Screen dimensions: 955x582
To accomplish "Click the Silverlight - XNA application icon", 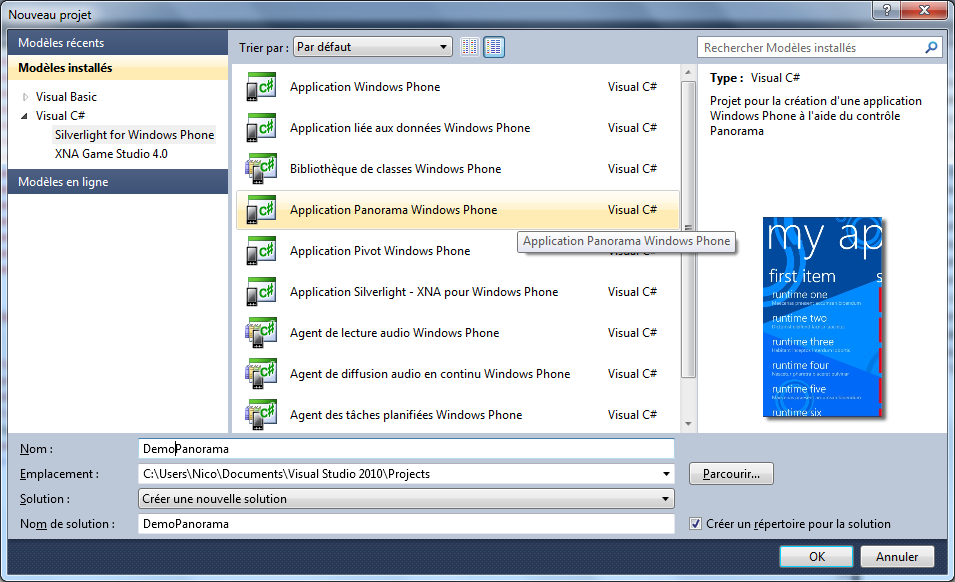I will pos(260,292).
